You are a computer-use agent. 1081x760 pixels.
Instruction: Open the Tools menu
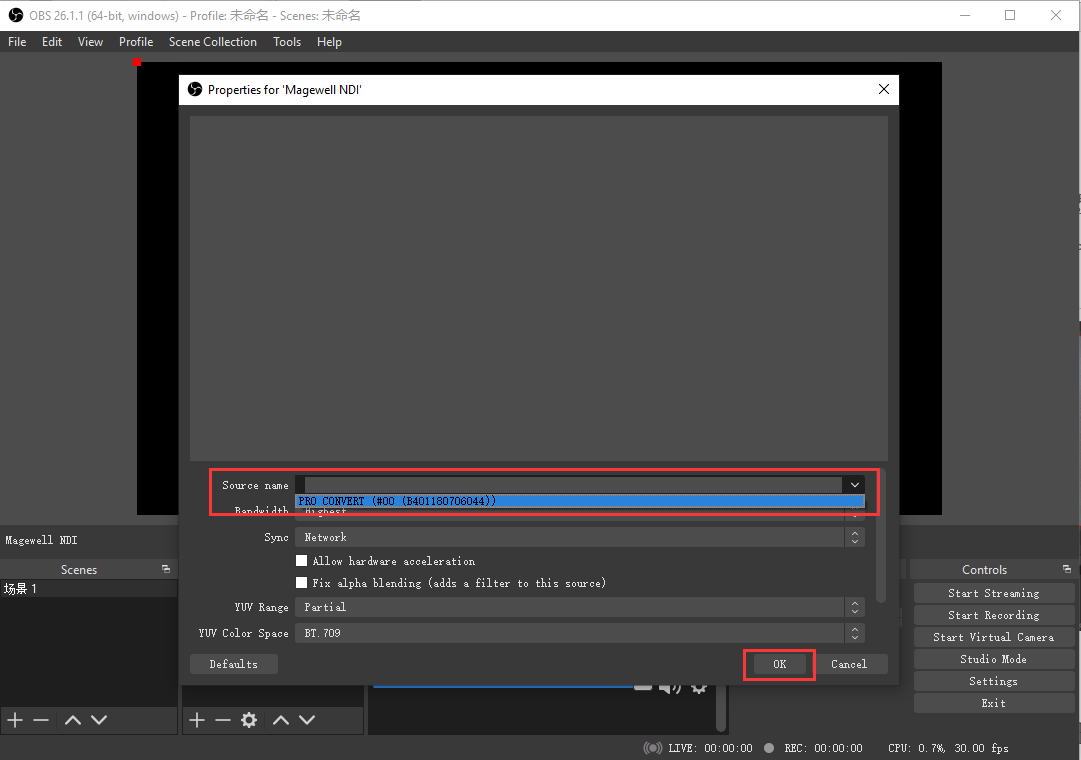287,42
